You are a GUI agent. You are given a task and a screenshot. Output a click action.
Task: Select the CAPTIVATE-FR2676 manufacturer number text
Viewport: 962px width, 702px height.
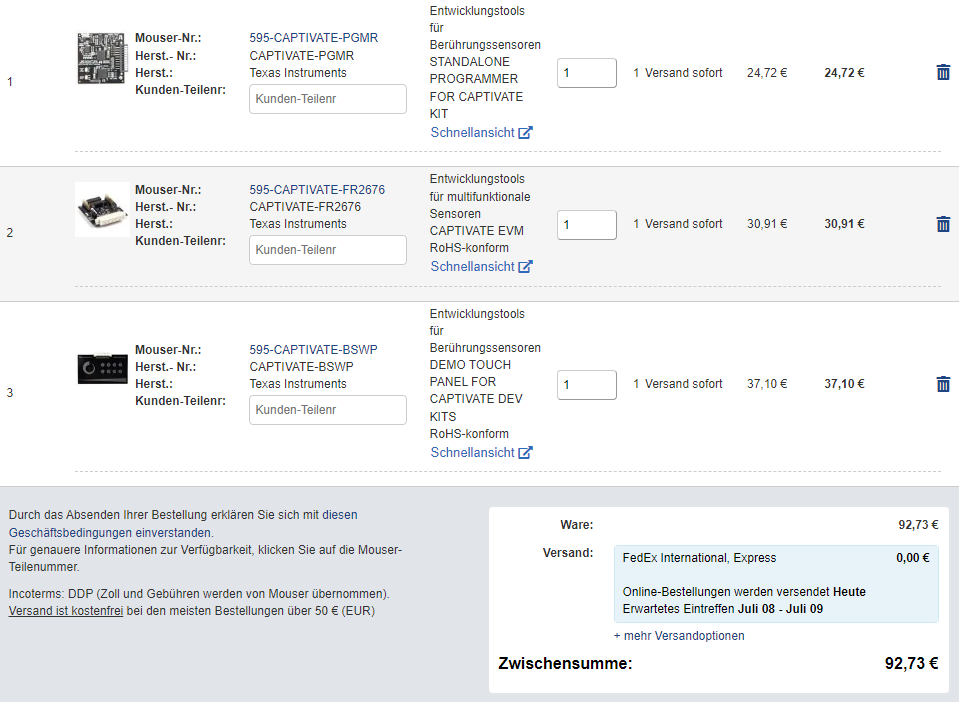305,207
